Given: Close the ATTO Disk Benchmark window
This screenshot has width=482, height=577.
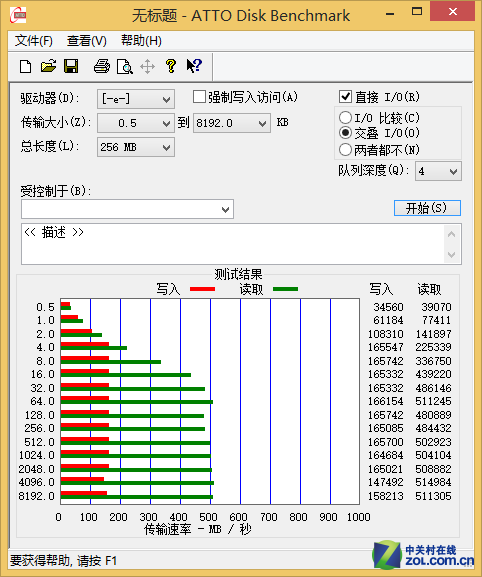Looking at the screenshot, I should (x=453, y=12).
